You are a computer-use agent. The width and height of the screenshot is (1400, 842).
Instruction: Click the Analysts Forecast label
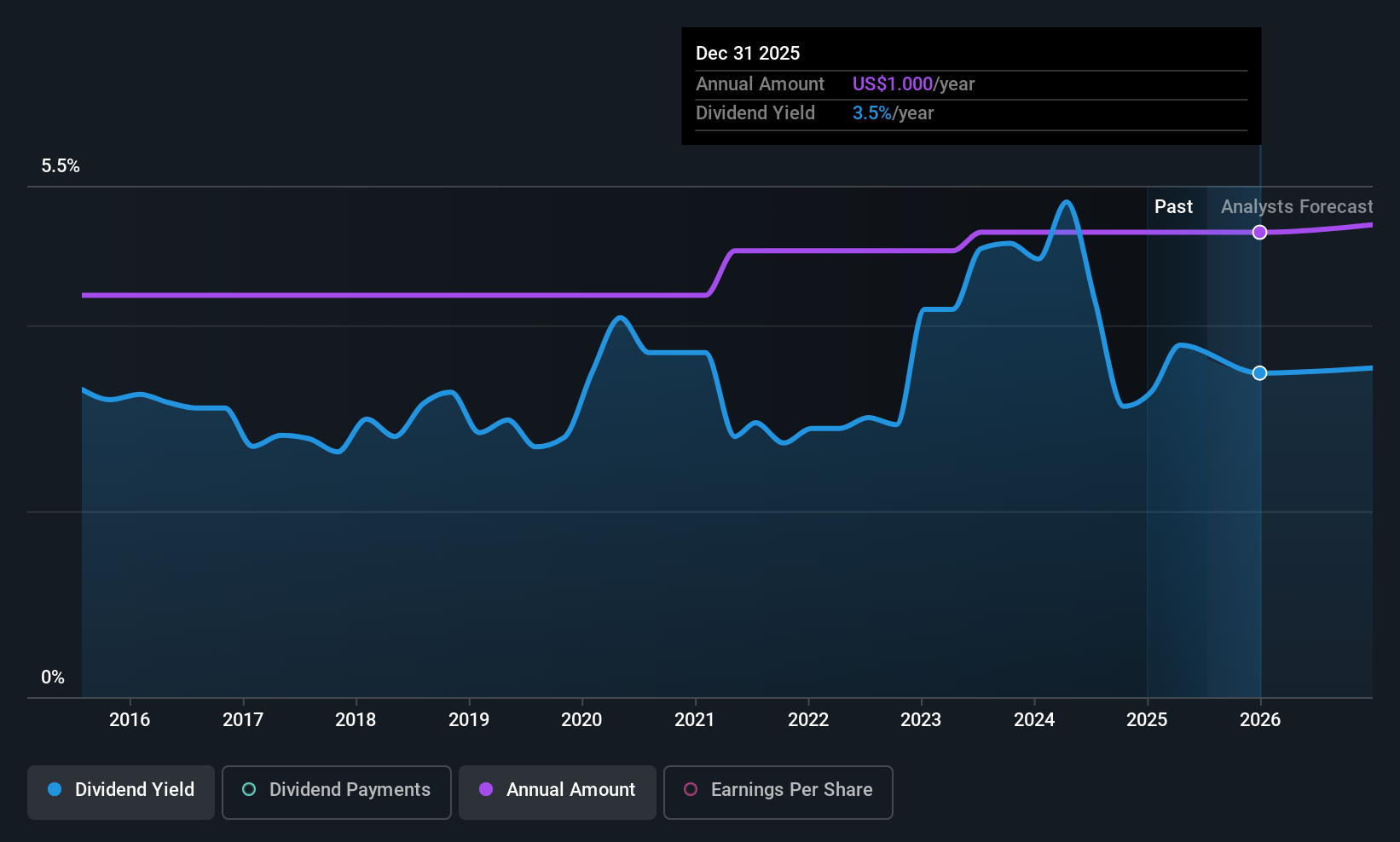point(1297,206)
